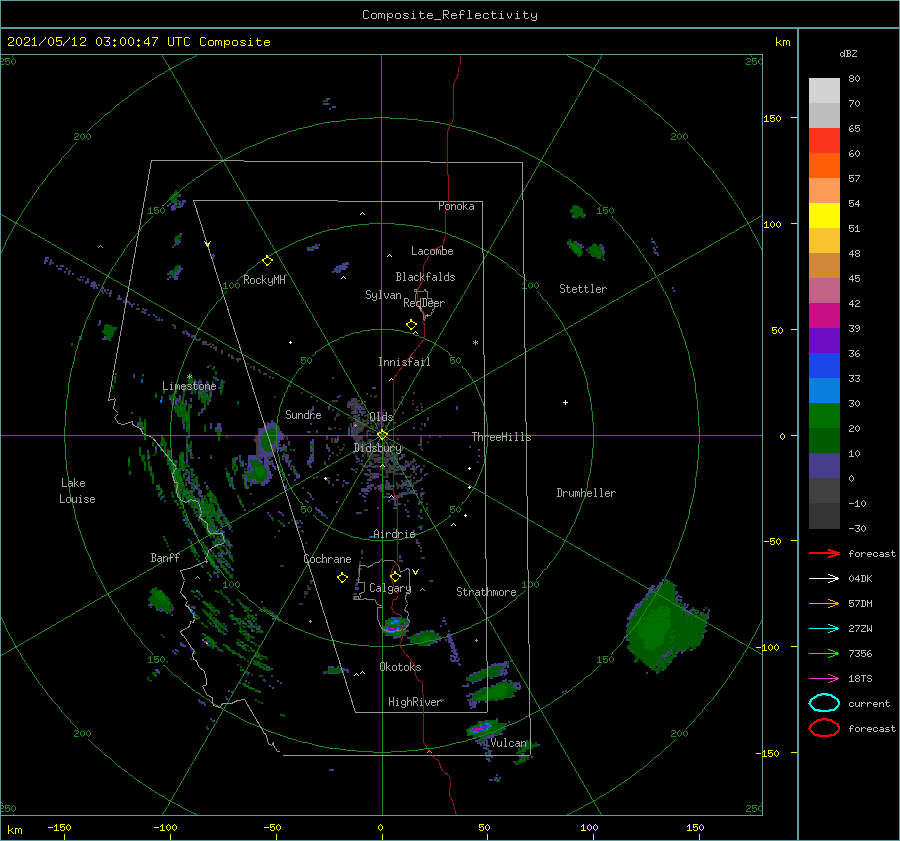Screen dimensions: 900x841
Task: Click the Stettler town label
Action: coord(583,289)
